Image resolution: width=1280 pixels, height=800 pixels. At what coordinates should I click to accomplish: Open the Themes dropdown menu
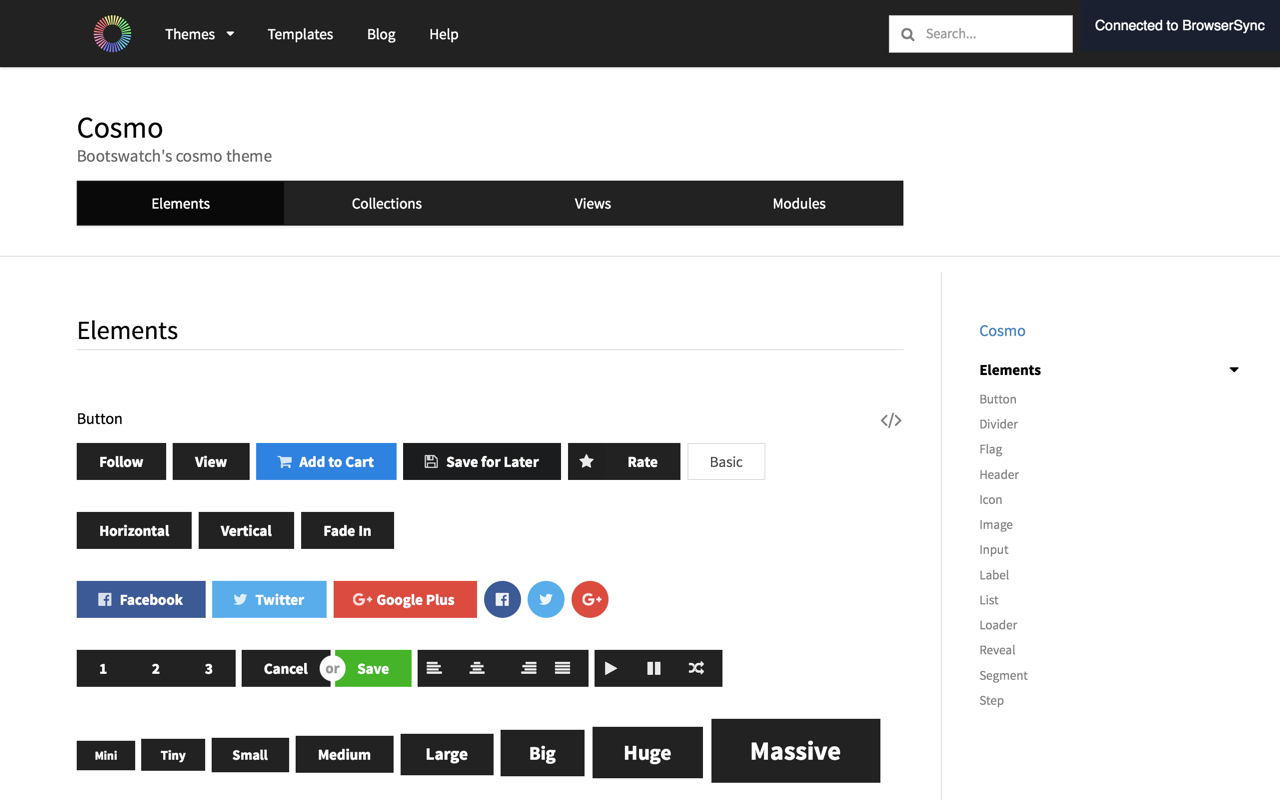(200, 34)
